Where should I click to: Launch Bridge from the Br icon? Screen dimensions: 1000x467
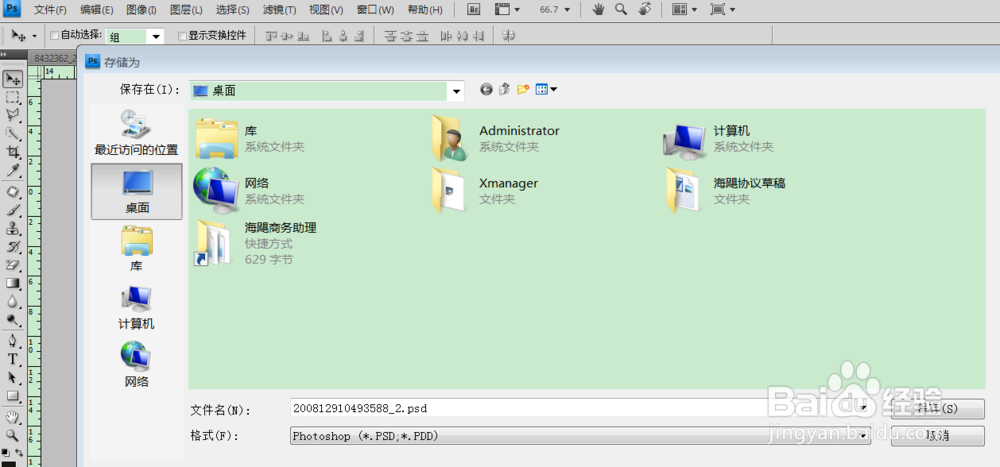474,9
